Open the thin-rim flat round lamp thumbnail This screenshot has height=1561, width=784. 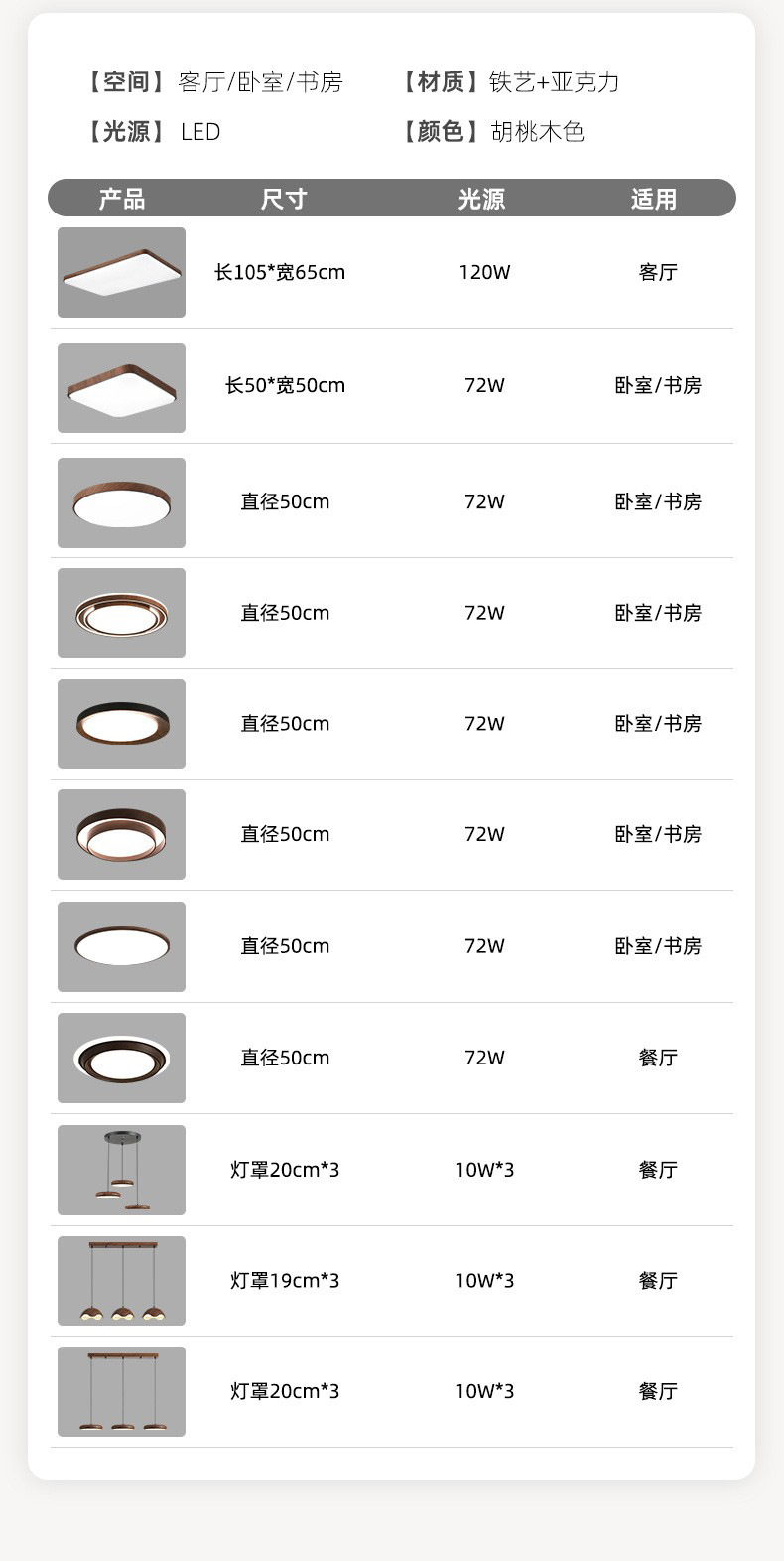[121, 946]
